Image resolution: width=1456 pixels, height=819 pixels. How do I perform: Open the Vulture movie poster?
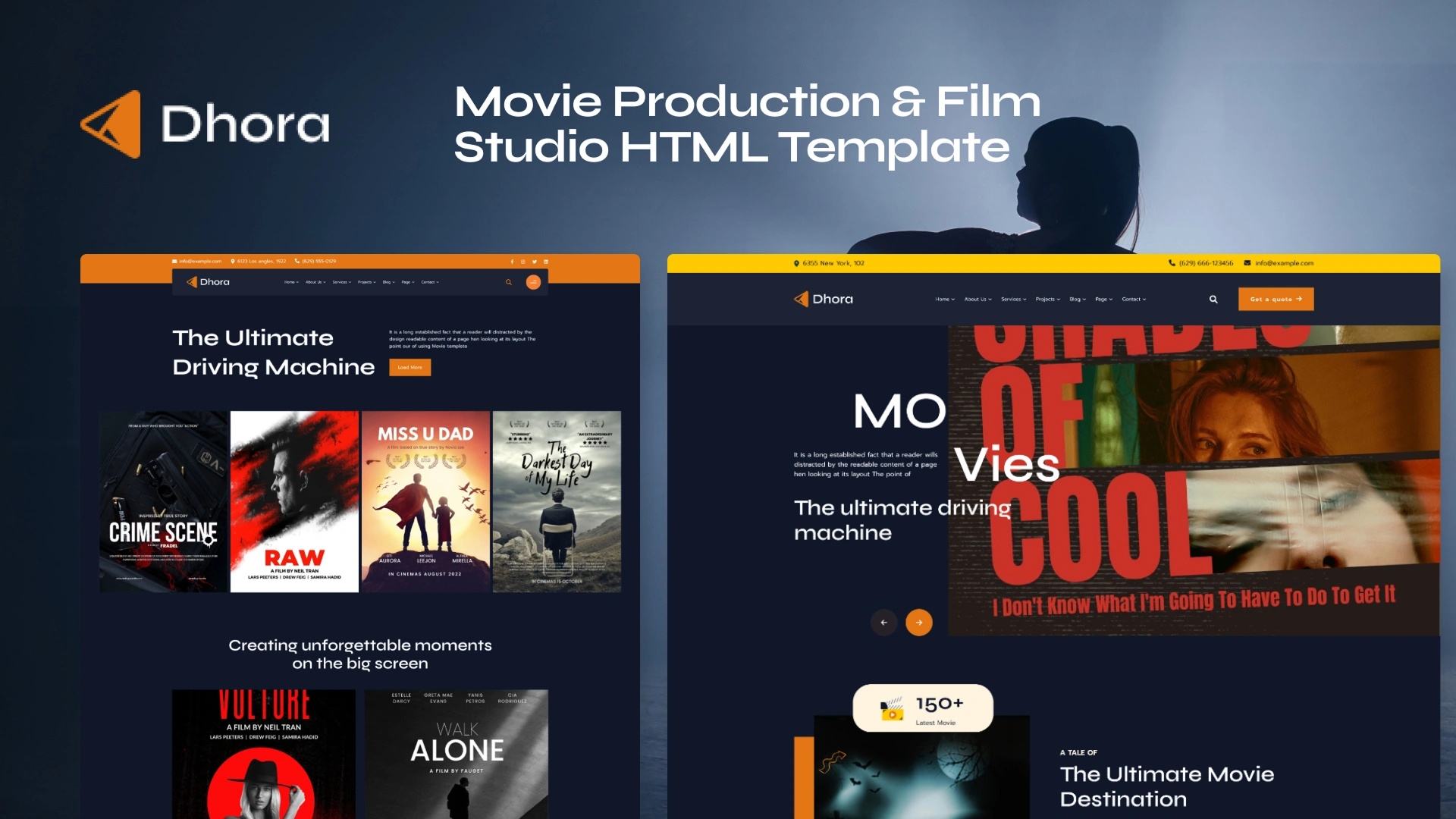(x=264, y=754)
